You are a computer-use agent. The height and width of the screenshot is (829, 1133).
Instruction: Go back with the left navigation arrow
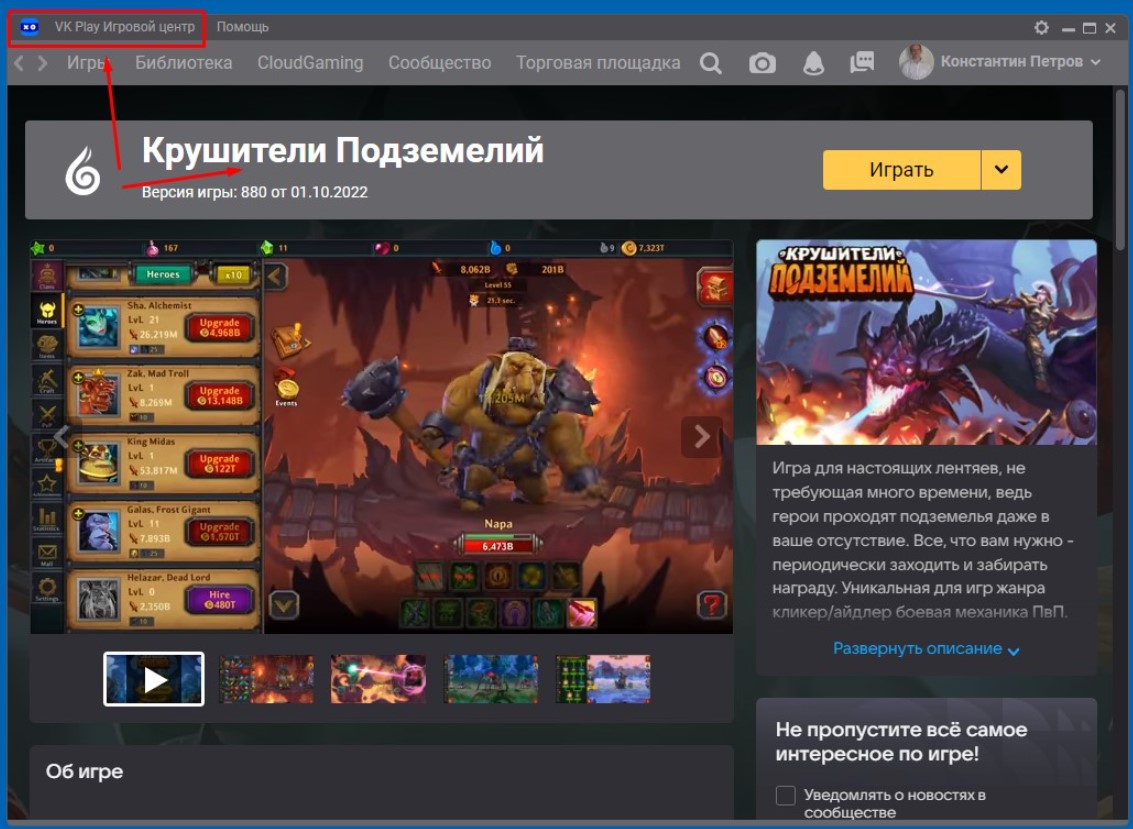[x=19, y=63]
